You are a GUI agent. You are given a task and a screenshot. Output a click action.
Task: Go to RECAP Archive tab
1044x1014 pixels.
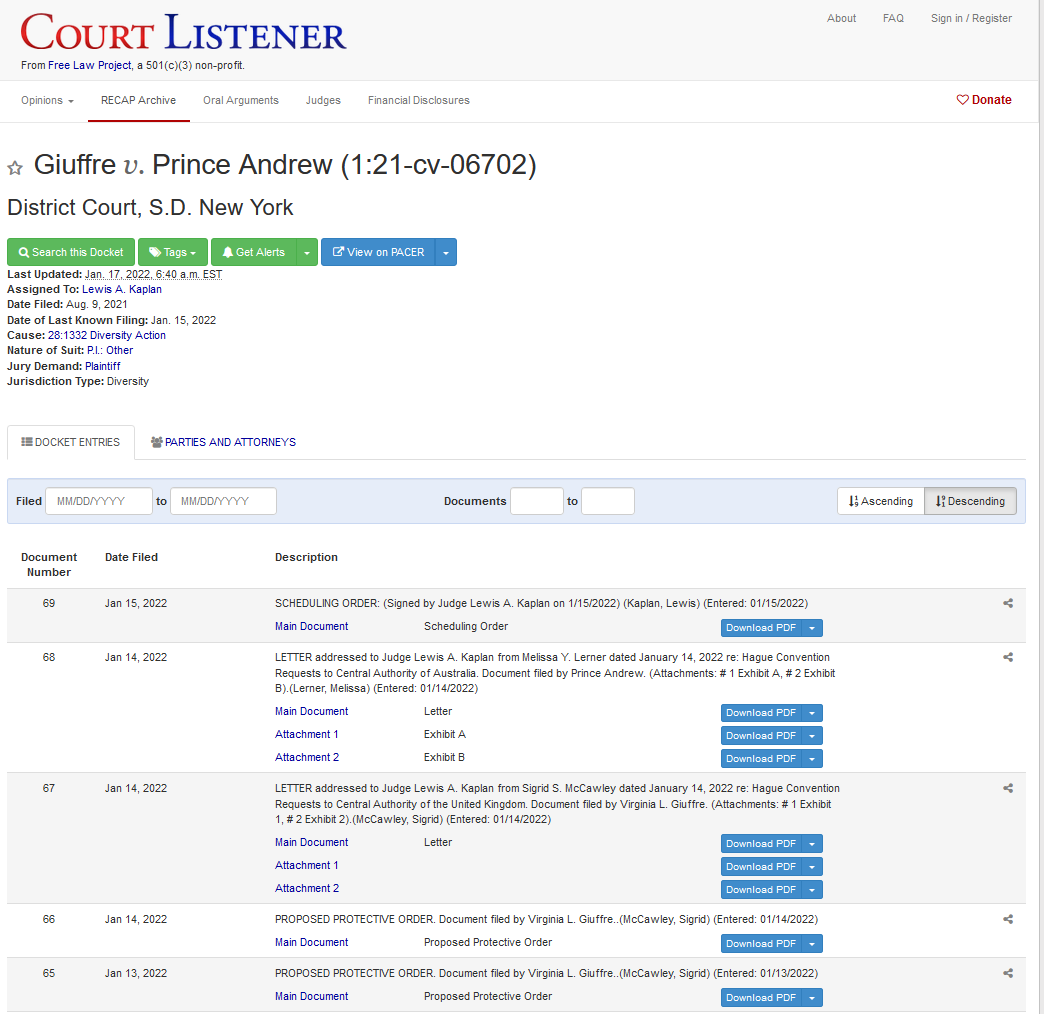(138, 101)
